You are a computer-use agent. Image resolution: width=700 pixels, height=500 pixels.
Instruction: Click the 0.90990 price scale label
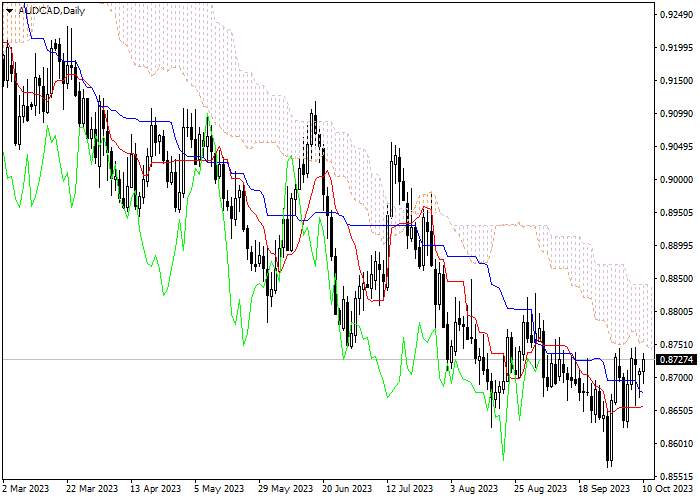674,114
